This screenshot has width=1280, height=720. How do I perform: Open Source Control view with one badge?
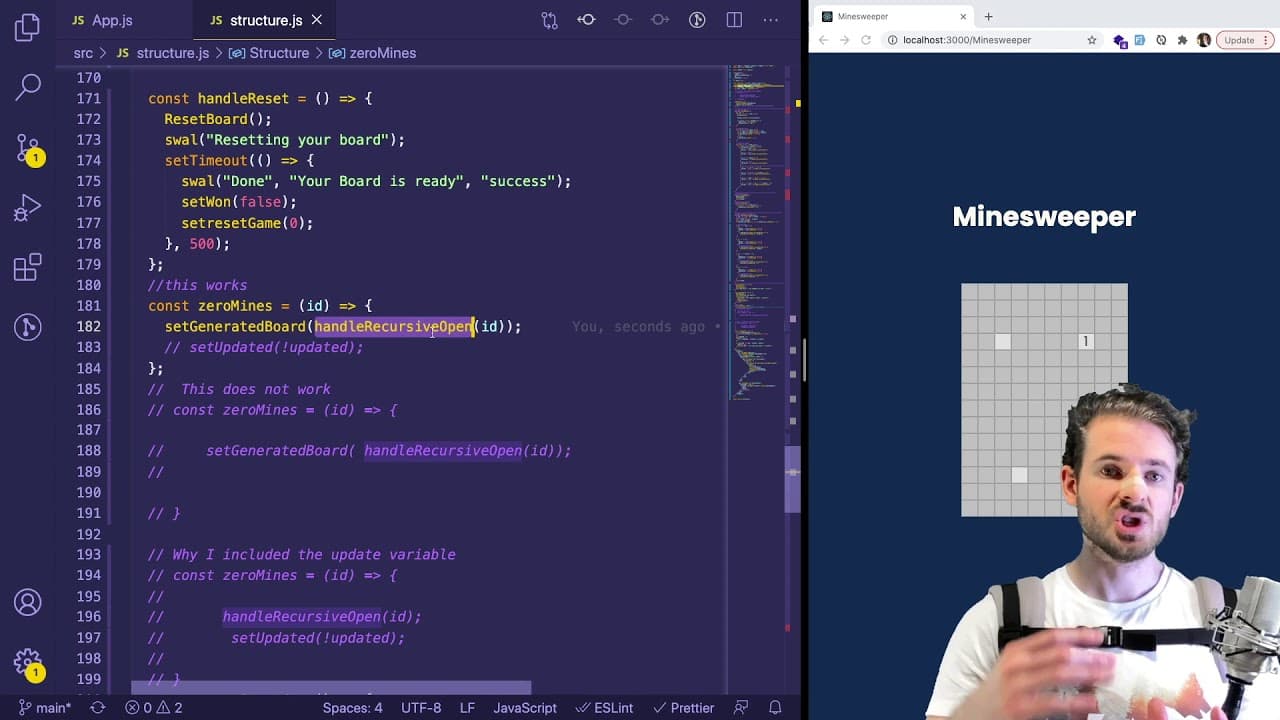[x=28, y=150]
